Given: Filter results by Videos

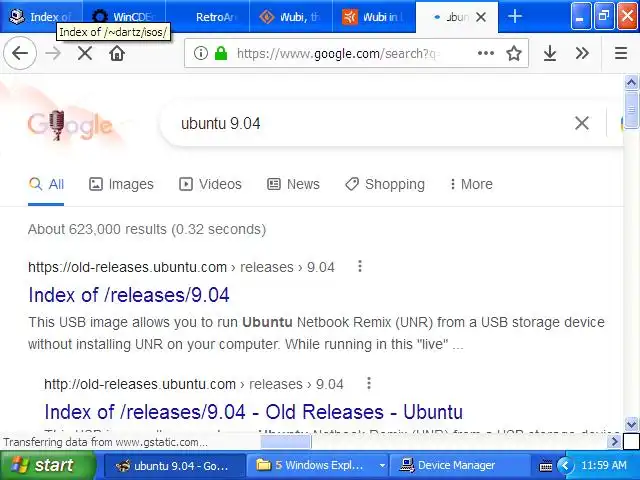Looking at the screenshot, I should [x=210, y=184].
